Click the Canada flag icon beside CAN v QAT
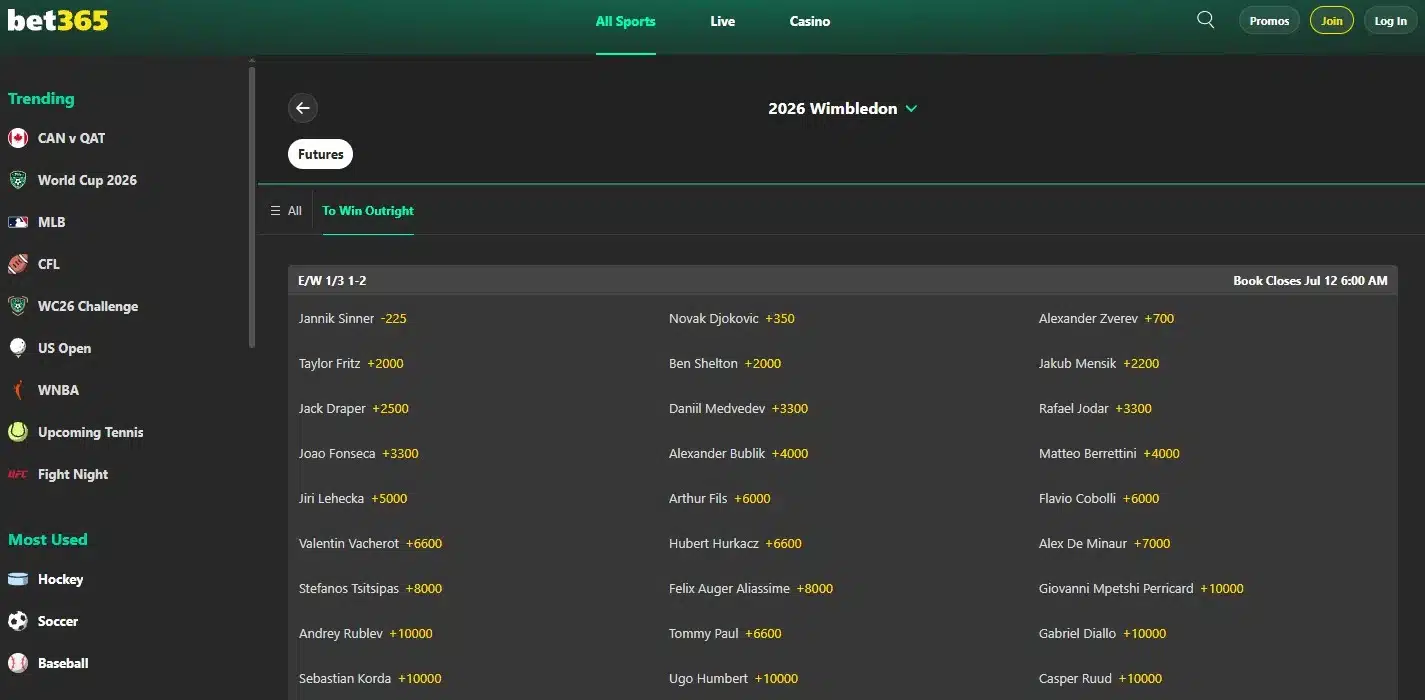The image size is (1425, 700). 18,138
